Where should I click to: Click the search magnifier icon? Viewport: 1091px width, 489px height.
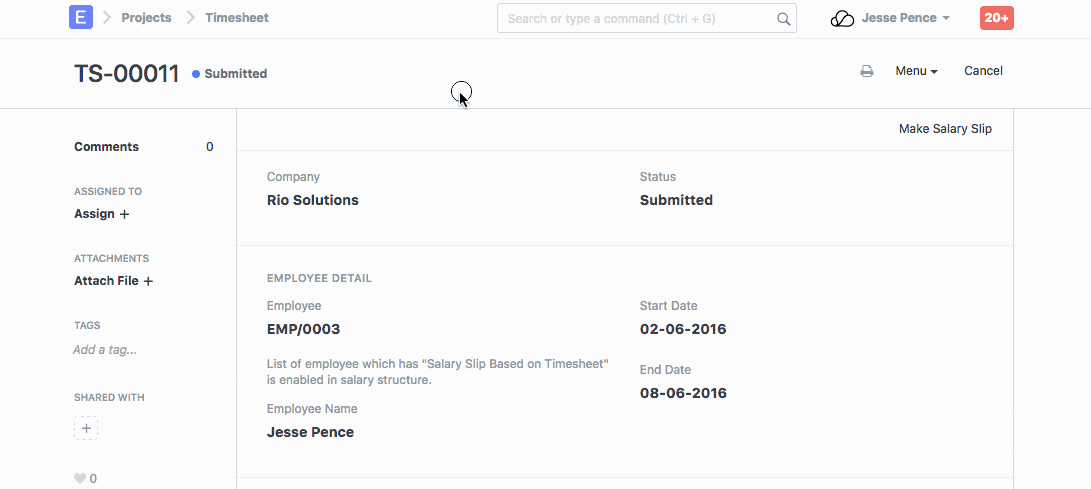pyautogui.click(x=784, y=18)
